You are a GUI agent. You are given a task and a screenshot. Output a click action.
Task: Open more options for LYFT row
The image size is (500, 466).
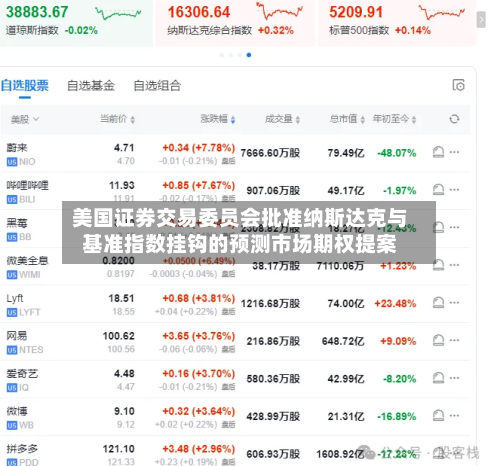tap(454, 303)
